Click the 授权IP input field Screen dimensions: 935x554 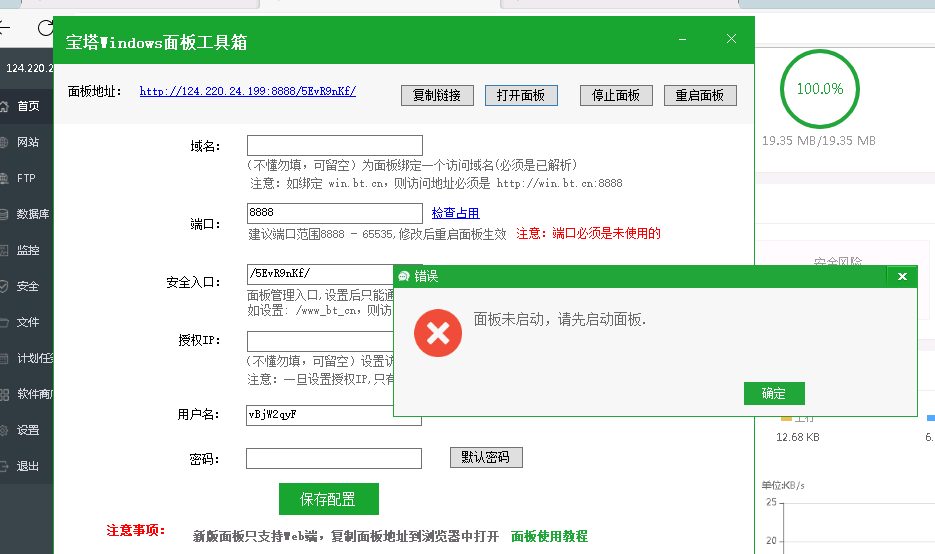point(320,341)
